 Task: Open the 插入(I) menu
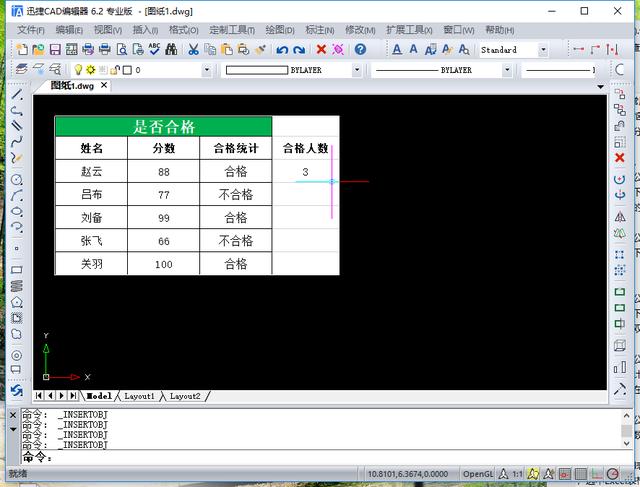[145, 30]
